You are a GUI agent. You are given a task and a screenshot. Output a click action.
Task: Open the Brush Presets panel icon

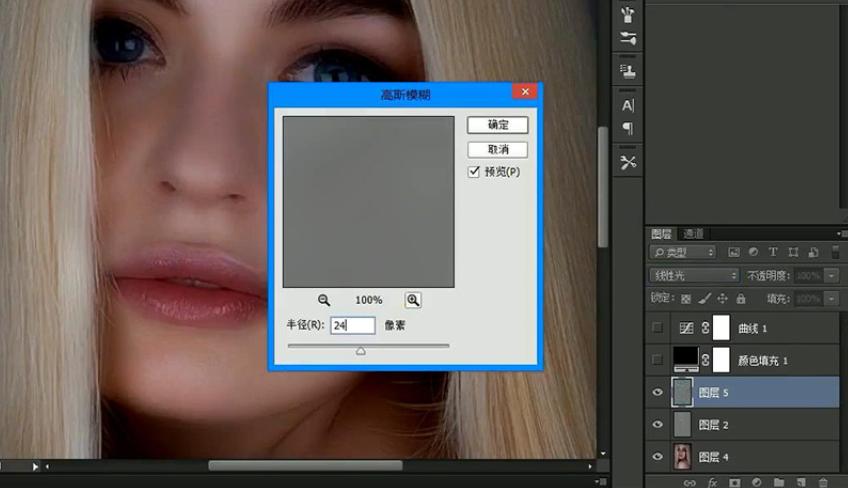tap(628, 14)
